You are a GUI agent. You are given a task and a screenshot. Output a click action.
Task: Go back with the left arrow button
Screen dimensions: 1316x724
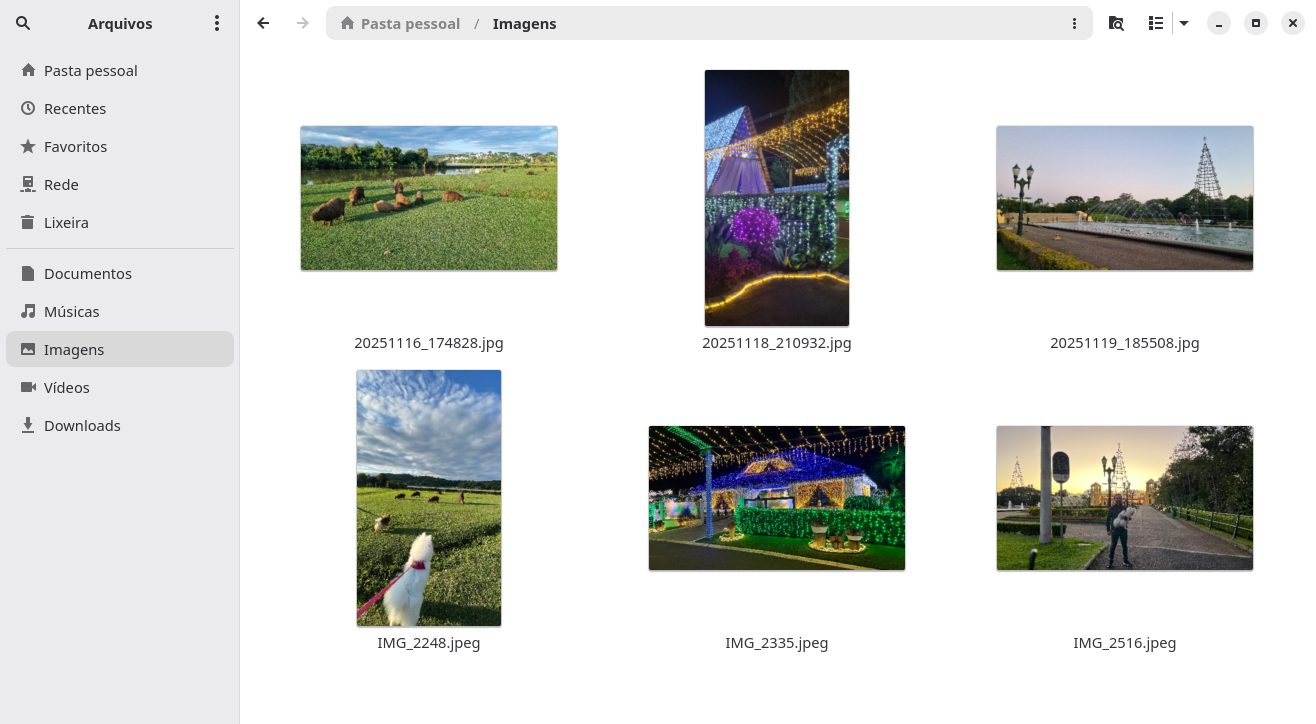(x=263, y=23)
